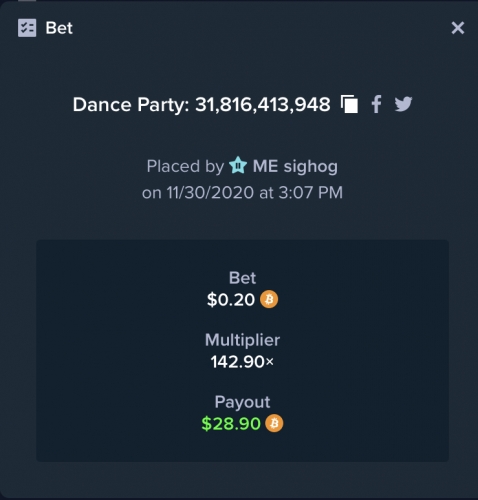Close the Bet dialog

point(458,28)
